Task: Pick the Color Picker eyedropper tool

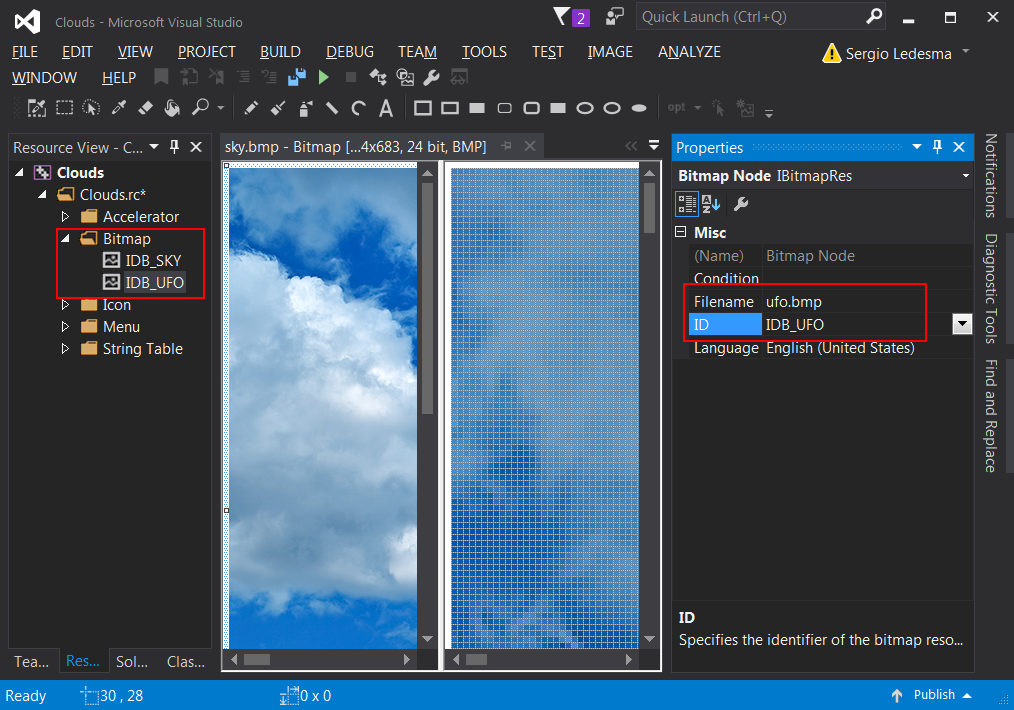Action: [118, 108]
